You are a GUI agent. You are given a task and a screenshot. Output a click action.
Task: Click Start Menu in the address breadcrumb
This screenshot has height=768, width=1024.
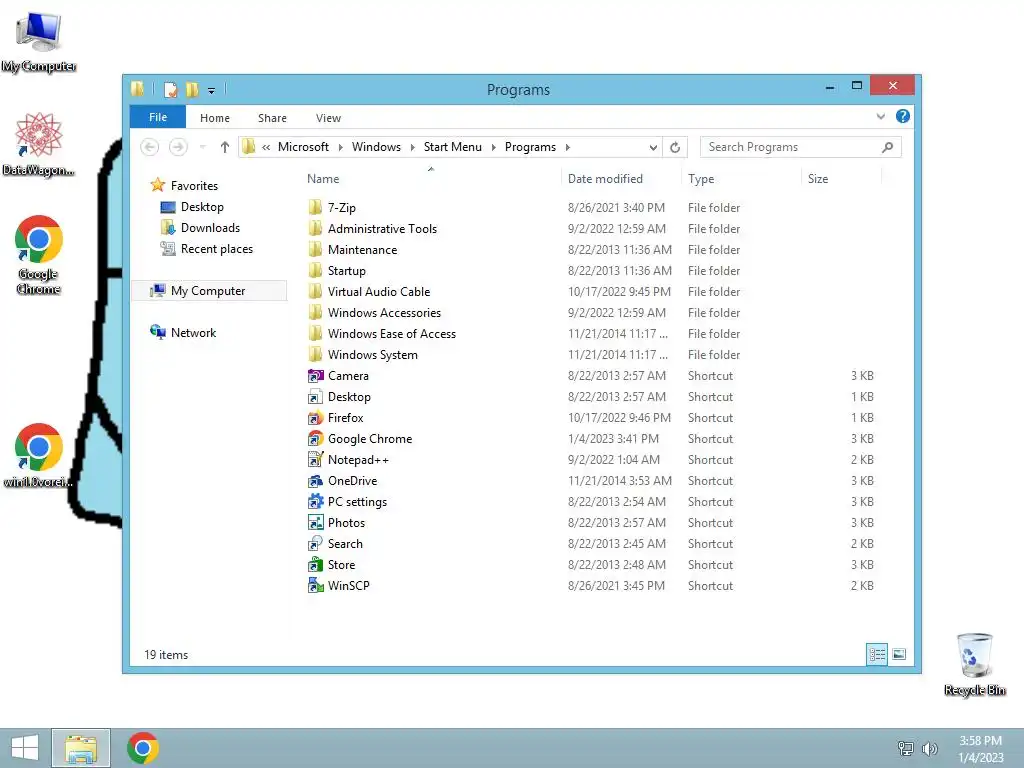(453, 147)
